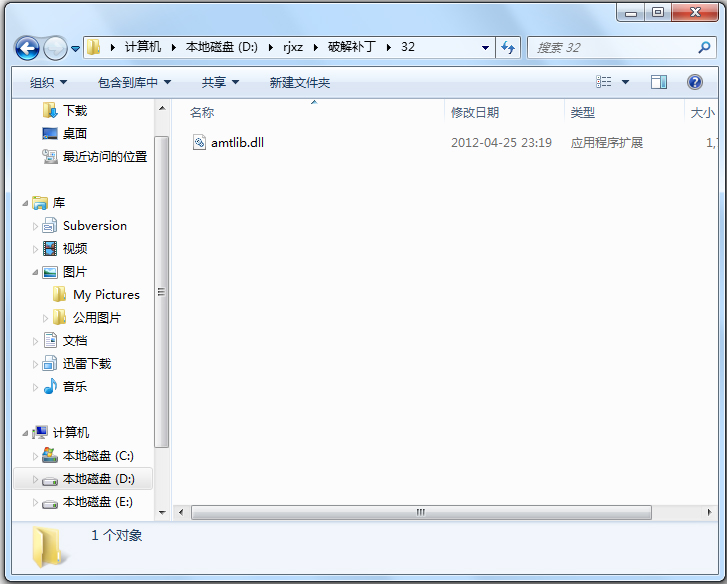Navigate to 计算机 in the breadcrumb

pos(143,47)
